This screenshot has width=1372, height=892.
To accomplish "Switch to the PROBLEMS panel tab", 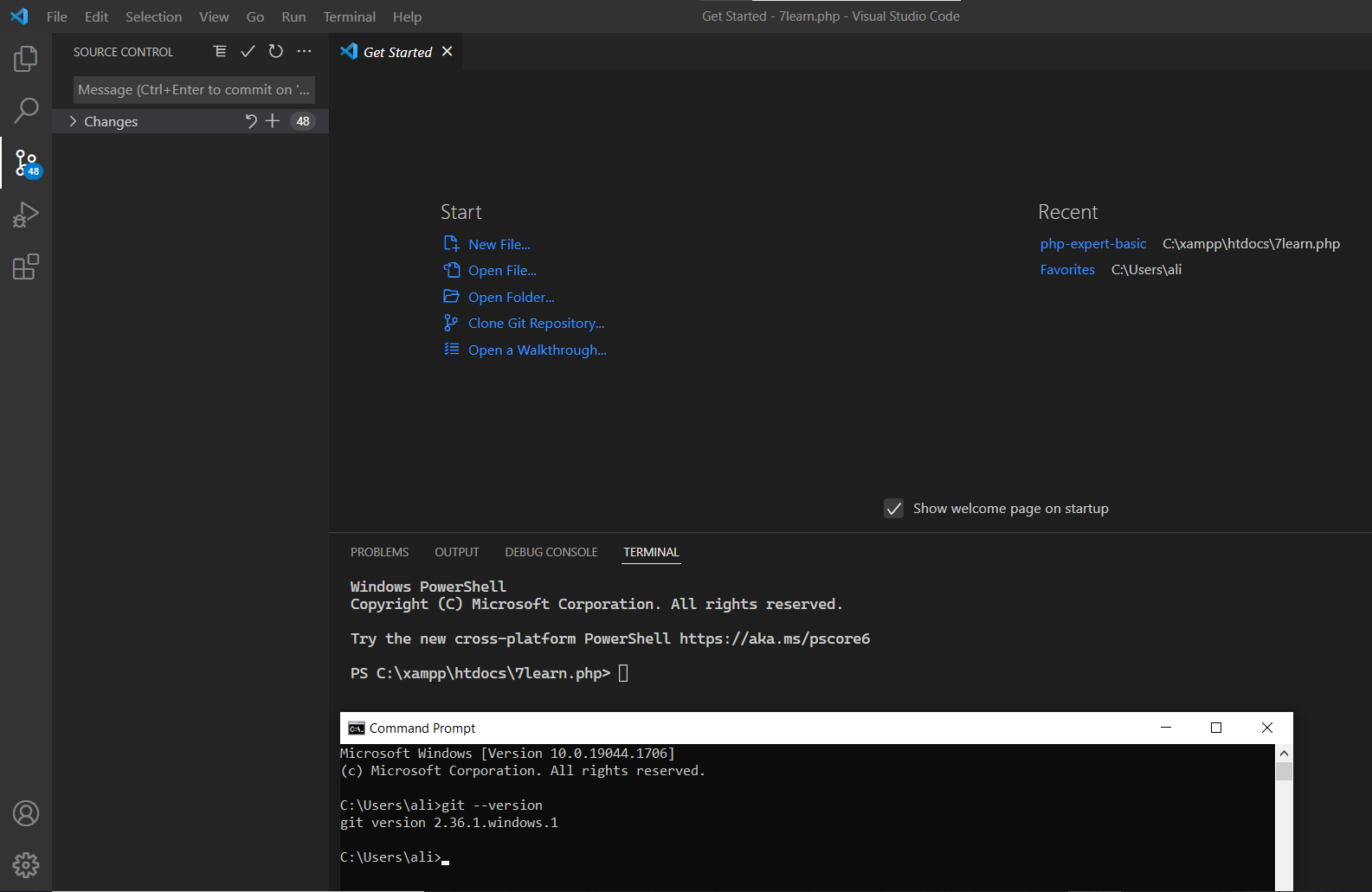I will [379, 552].
